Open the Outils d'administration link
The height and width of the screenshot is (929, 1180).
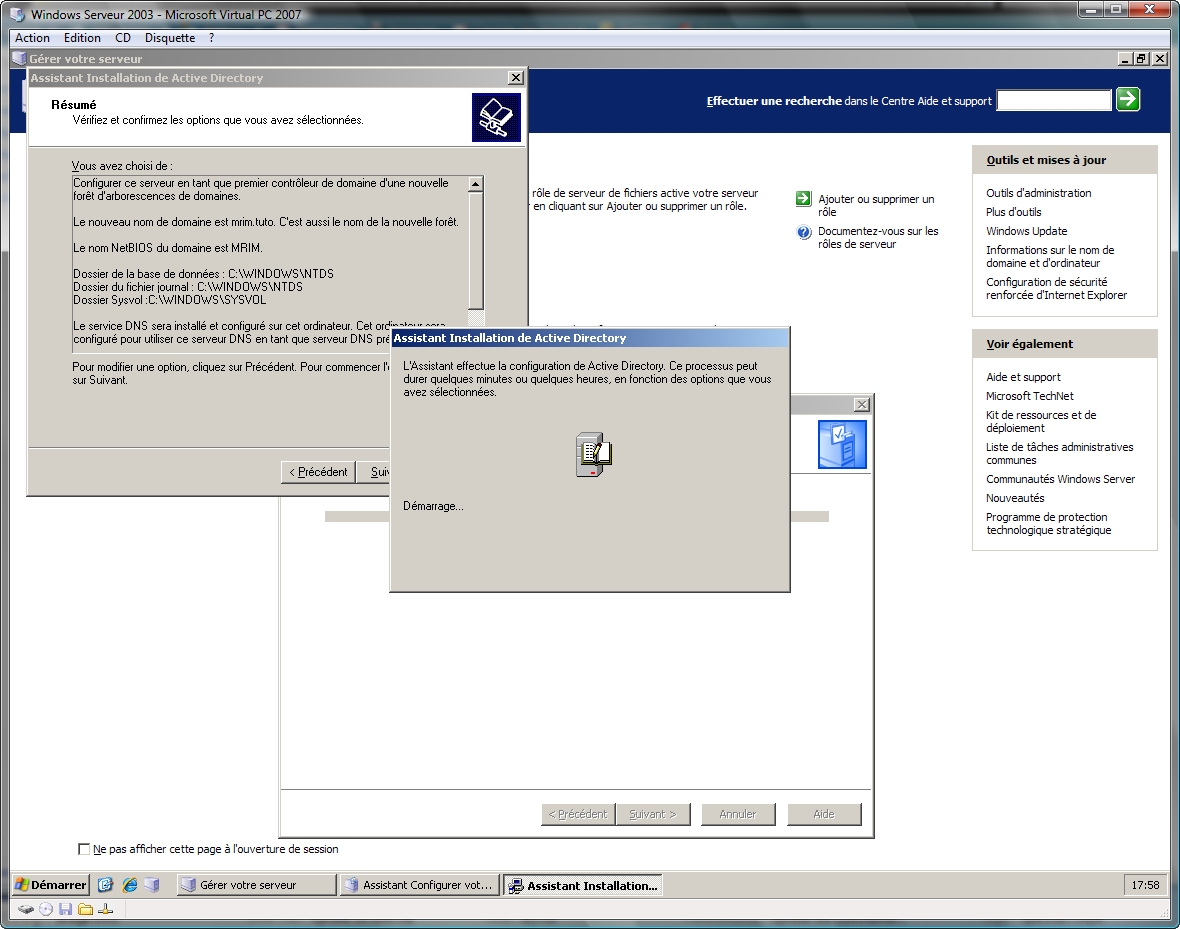[x=1039, y=193]
